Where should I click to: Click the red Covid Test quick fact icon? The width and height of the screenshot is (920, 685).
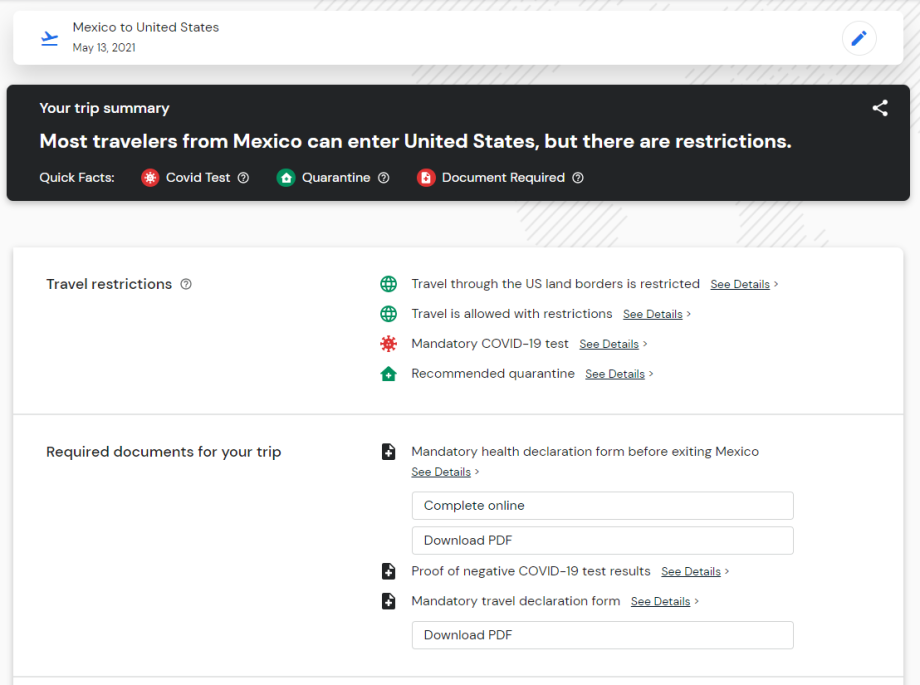pos(150,178)
